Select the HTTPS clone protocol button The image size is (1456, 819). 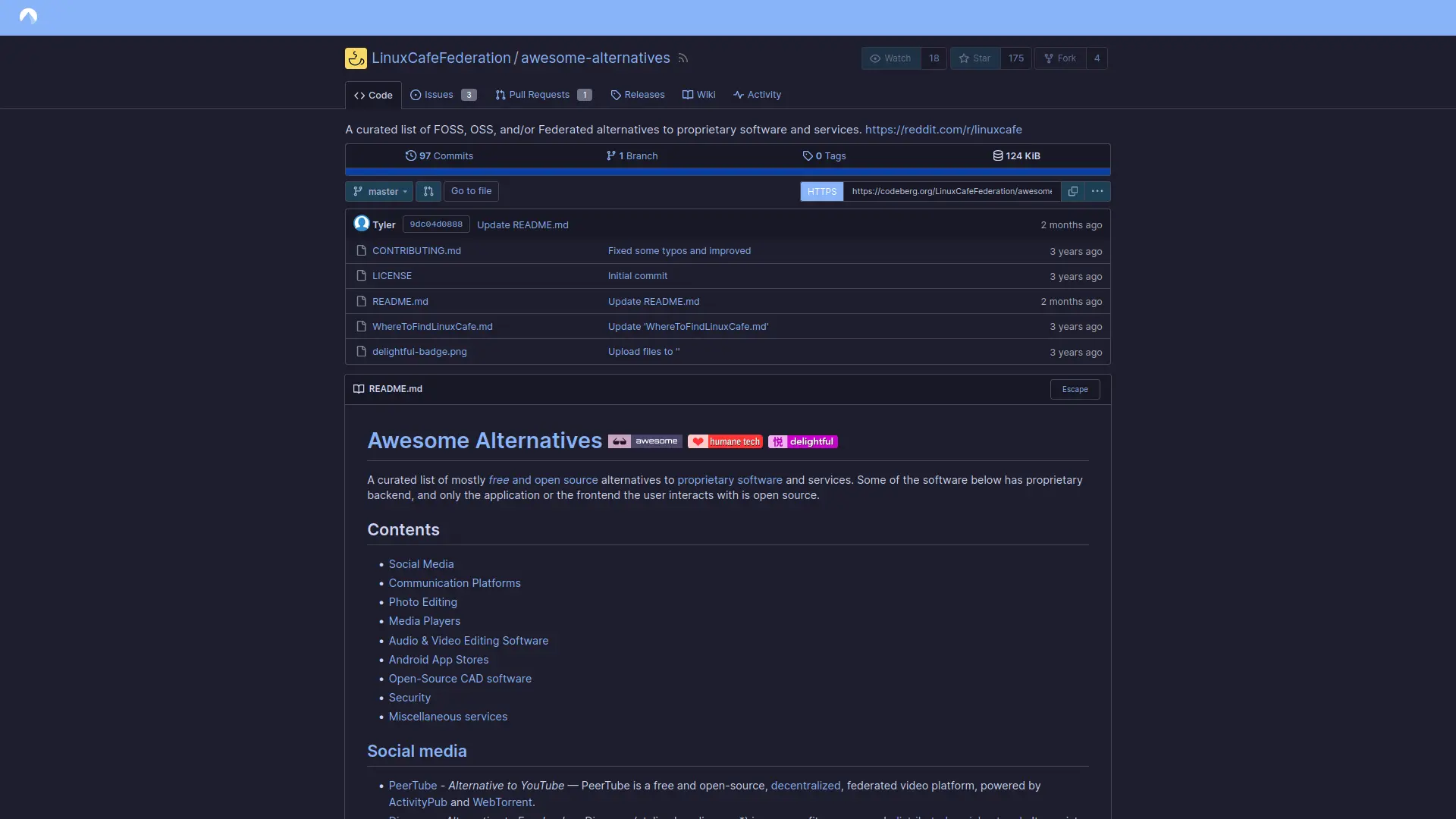[822, 191]
